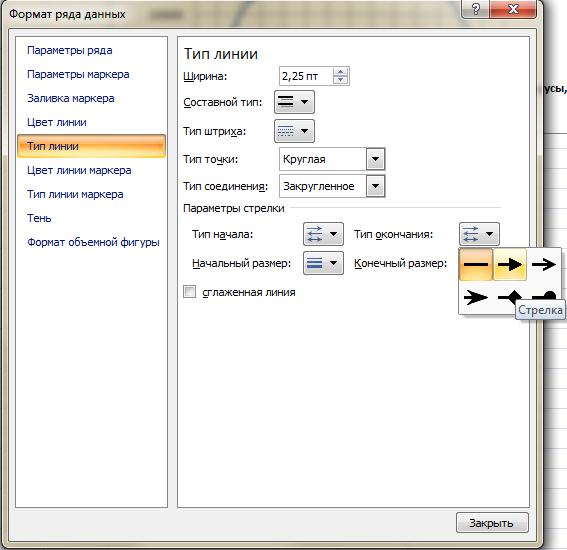Expand the Тип соединения join type combo box

[x=375, y=186]
